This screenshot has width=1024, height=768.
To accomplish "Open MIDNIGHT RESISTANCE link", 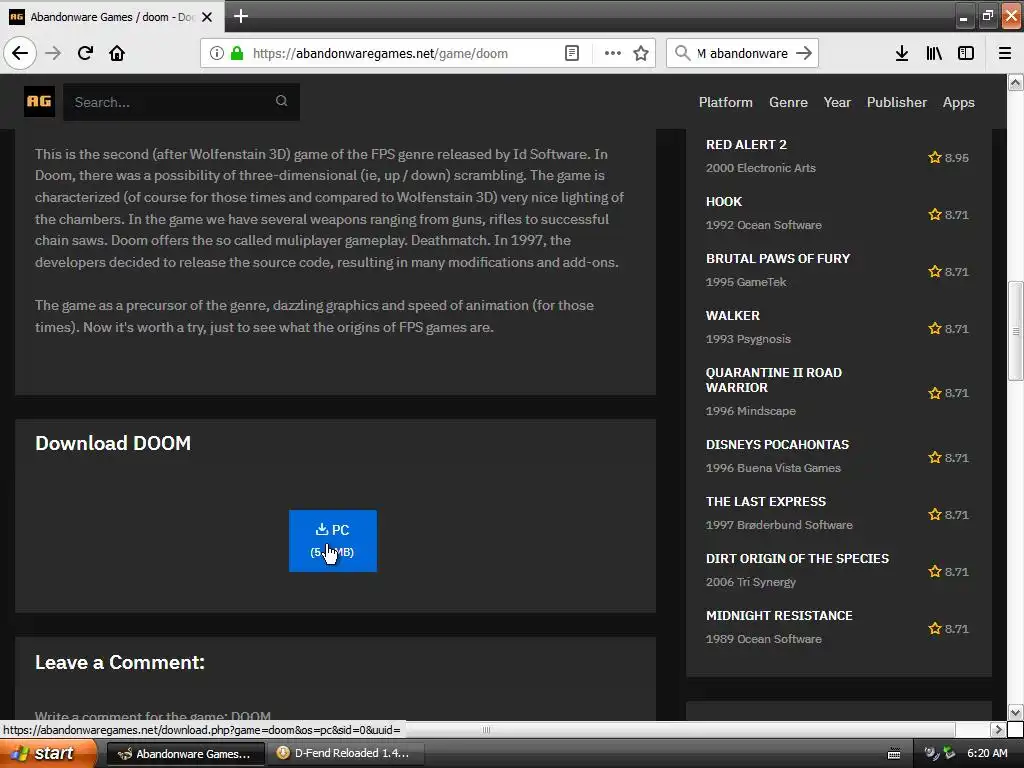I will (x=778, y=615).
